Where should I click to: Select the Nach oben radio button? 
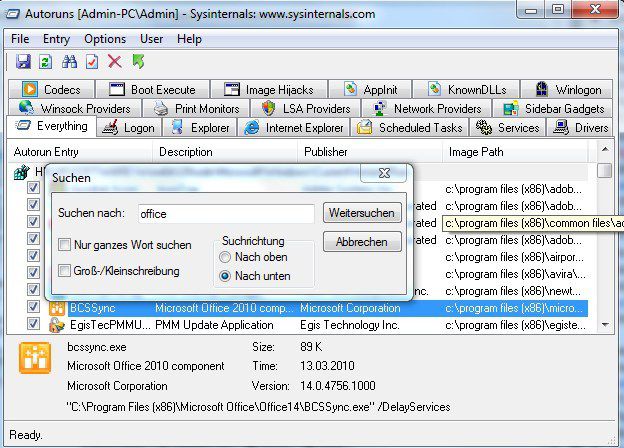[225, 257]
